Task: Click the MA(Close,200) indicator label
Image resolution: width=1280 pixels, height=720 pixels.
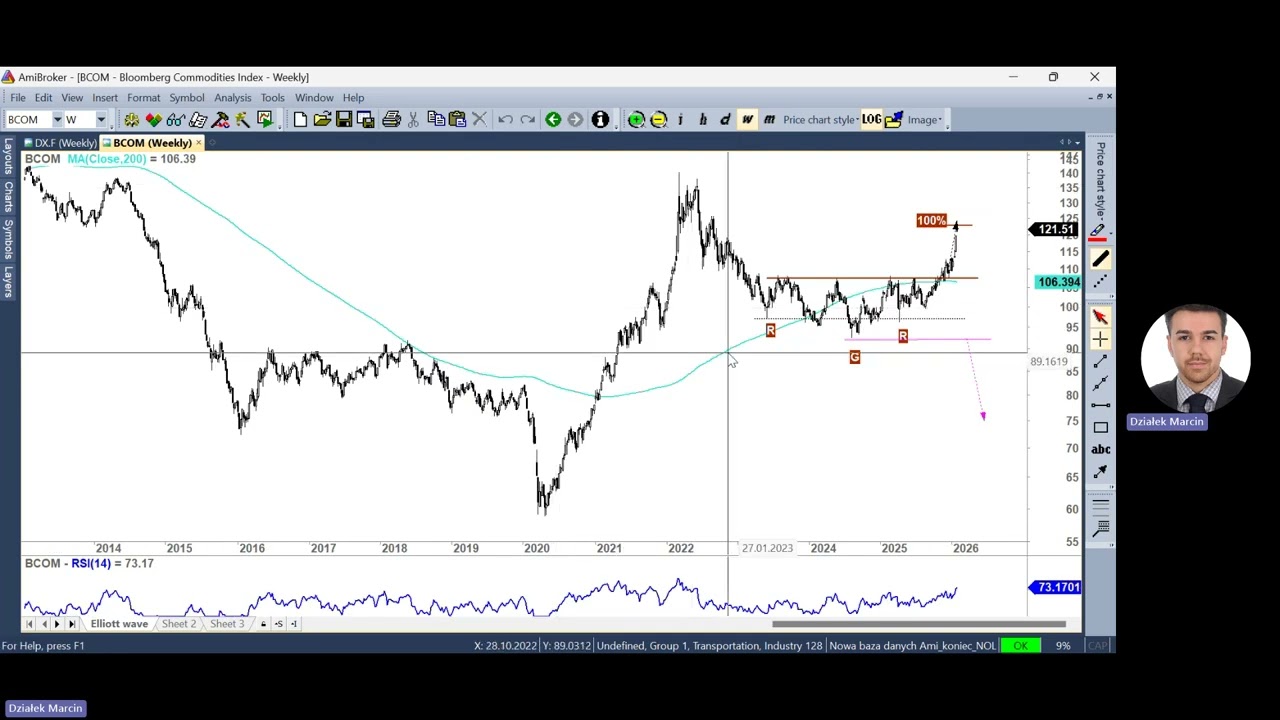Action: (x=106, y=159)
